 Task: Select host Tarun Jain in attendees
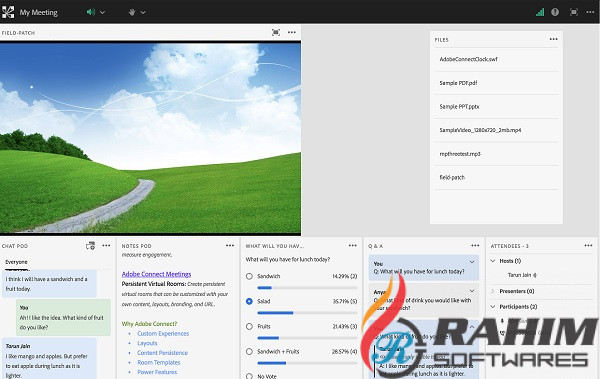522,275
